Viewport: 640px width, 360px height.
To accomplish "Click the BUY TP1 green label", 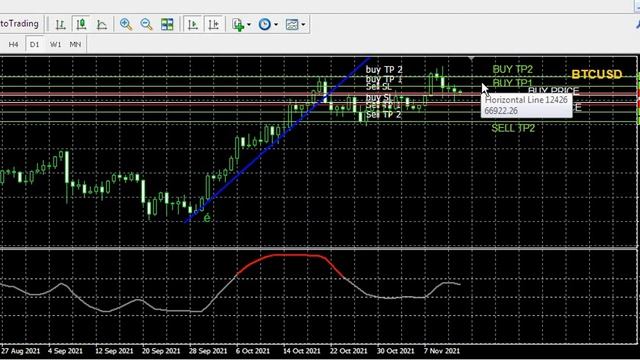I will [x=512, y=83].
